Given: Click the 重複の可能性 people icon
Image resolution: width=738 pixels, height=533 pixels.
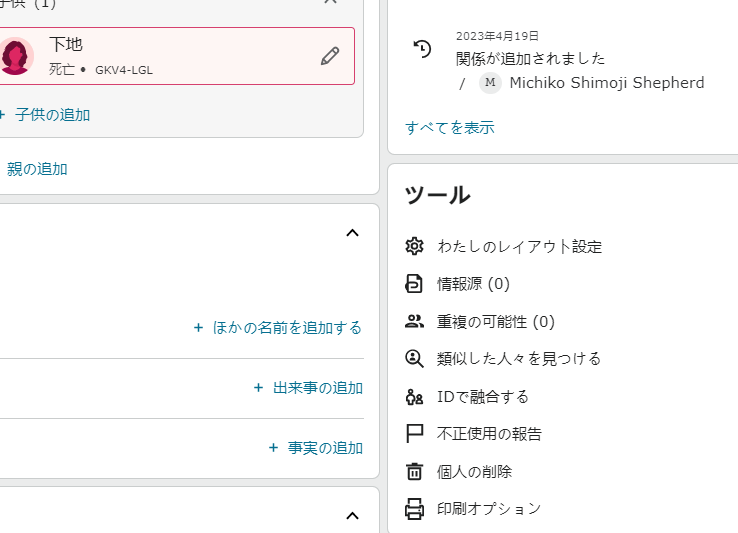Looking at the screenshot, I should (415, 321).
